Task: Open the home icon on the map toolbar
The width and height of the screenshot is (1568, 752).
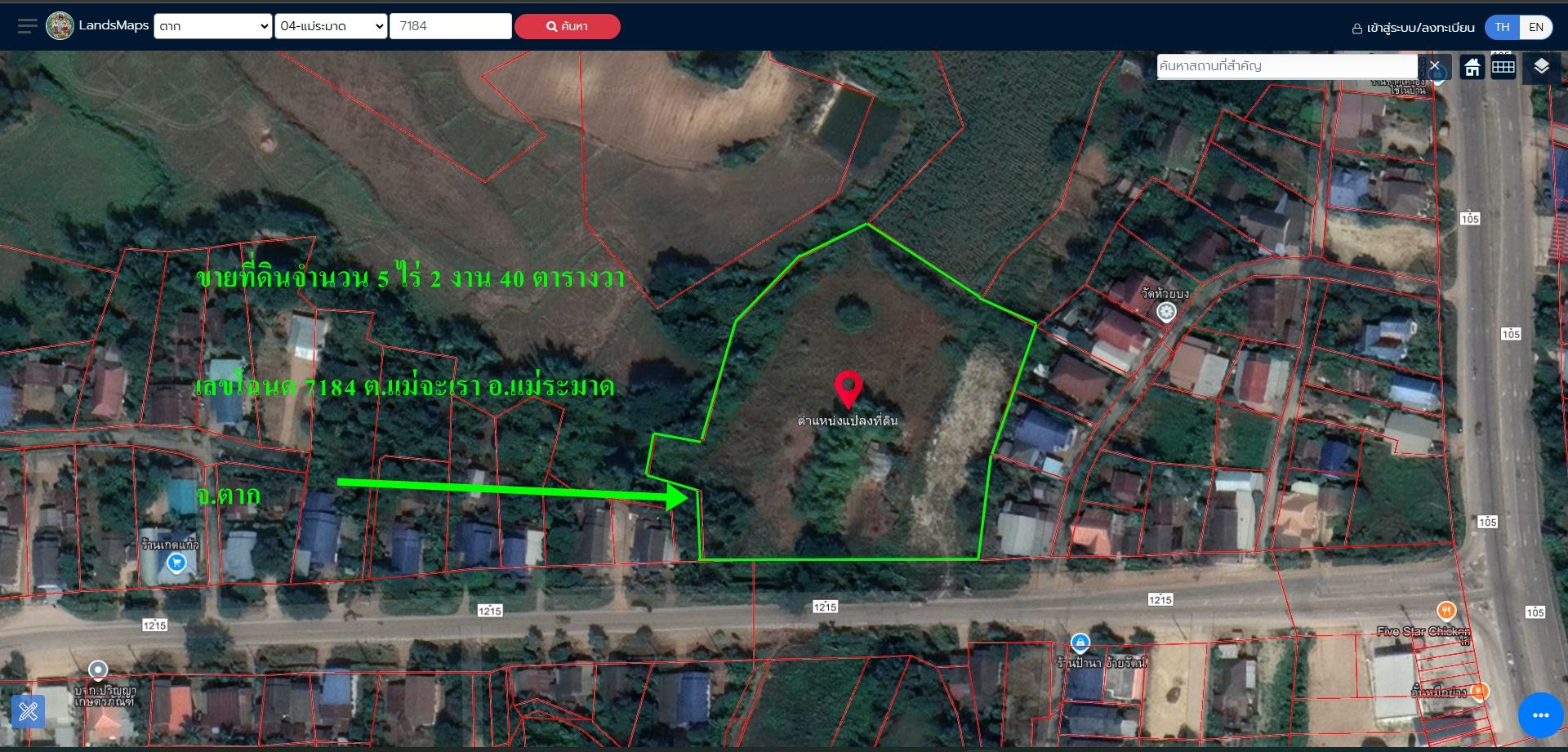Action: [1472, 67]
